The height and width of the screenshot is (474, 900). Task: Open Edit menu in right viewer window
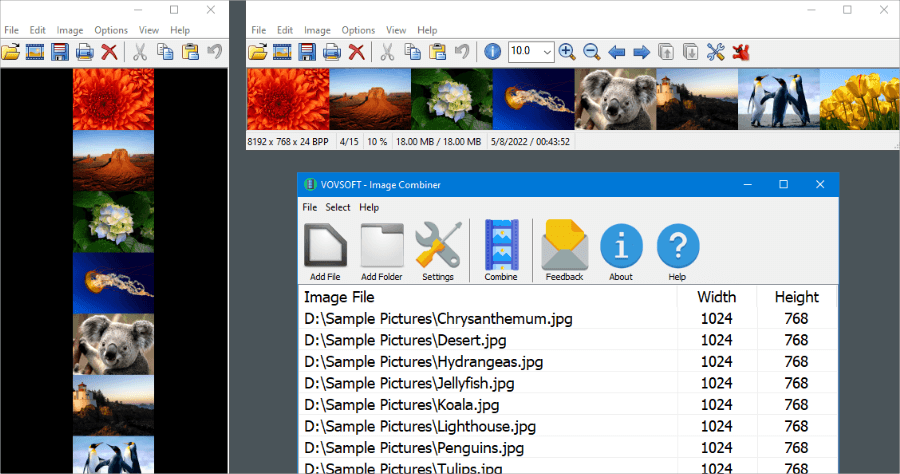tap(285, 30)
